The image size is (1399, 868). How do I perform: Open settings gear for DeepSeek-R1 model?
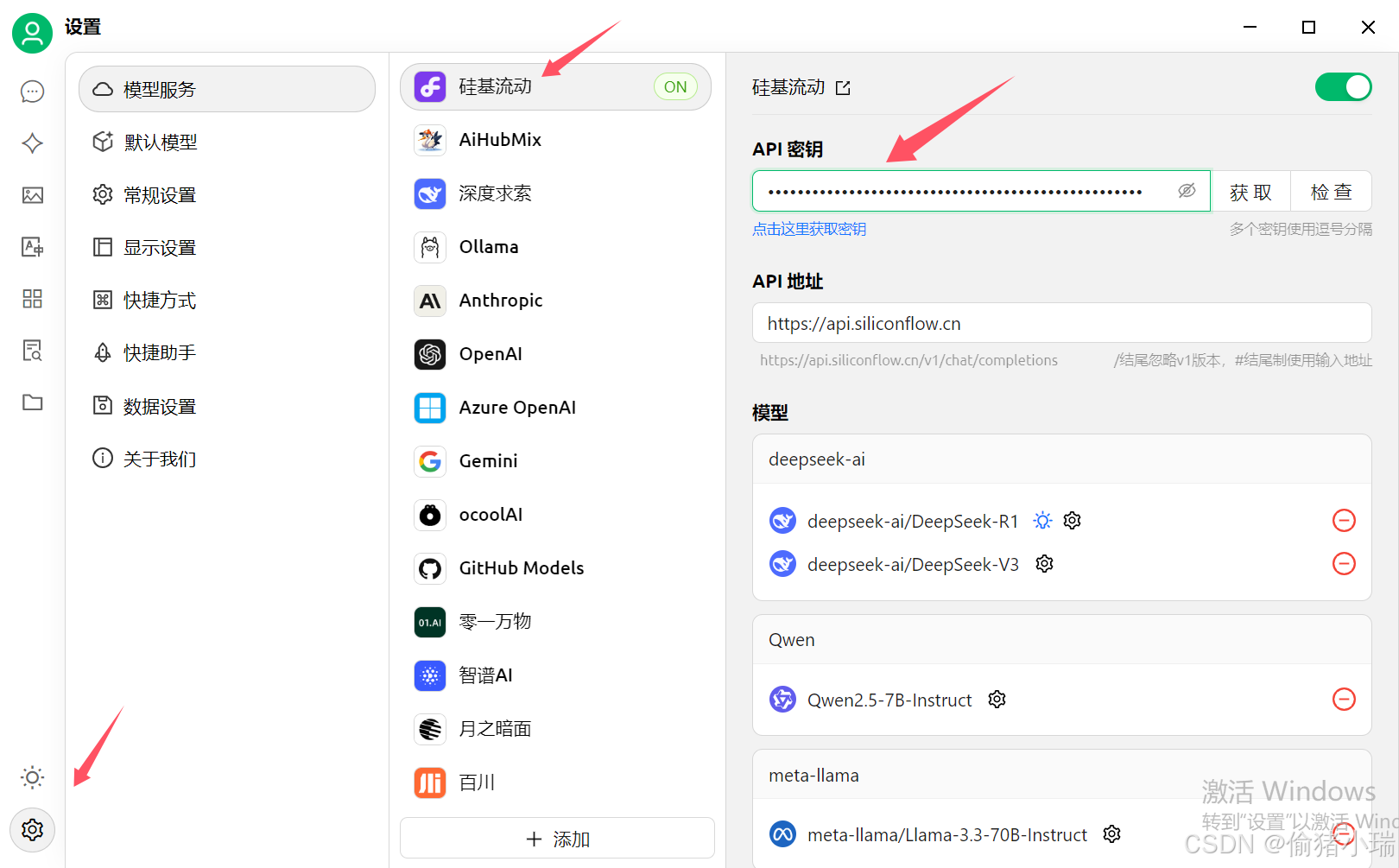[1072, 521]
